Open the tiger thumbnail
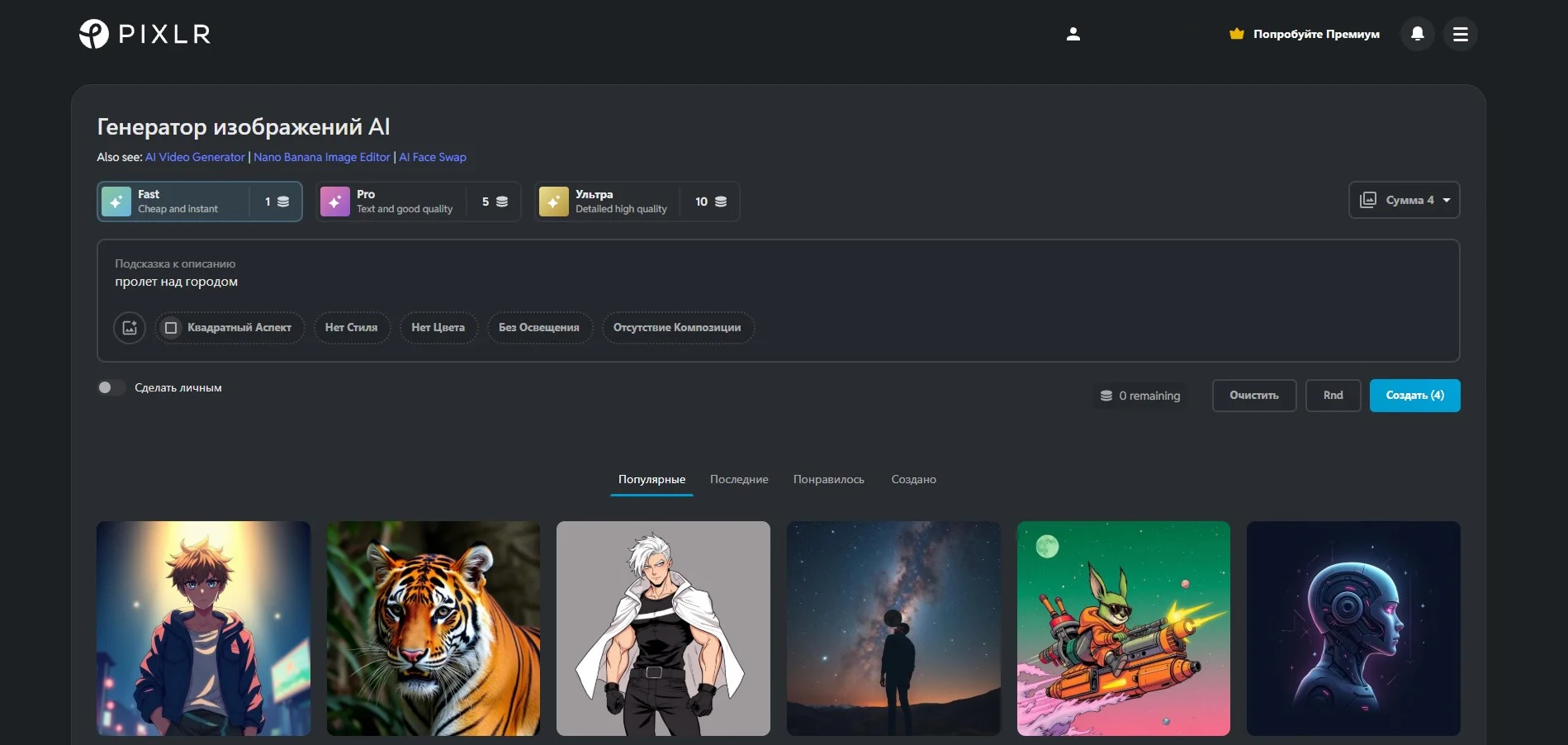1568x745 pixels. (x=433, y=629)
